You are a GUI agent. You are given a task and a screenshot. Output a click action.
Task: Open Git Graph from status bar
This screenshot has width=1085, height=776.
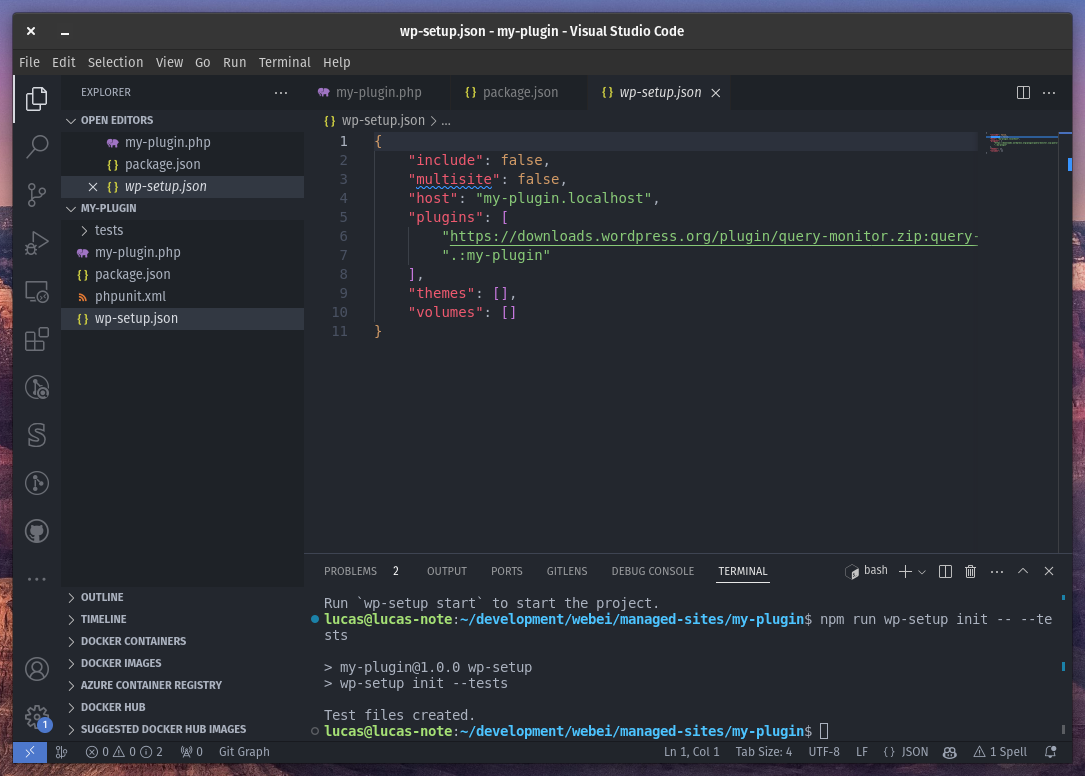click(244, 752)
